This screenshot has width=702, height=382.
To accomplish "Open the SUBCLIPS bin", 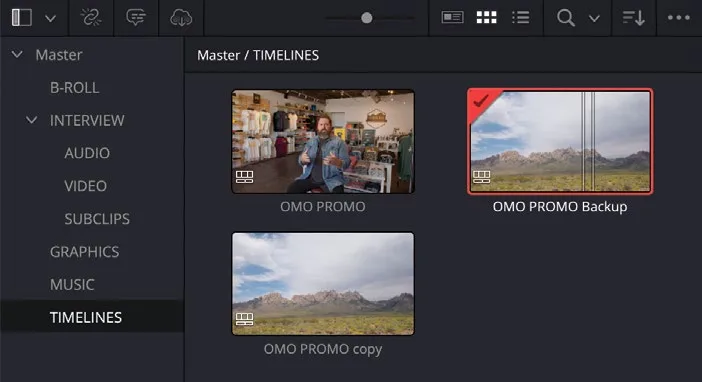I will click(x=97, y=219).
